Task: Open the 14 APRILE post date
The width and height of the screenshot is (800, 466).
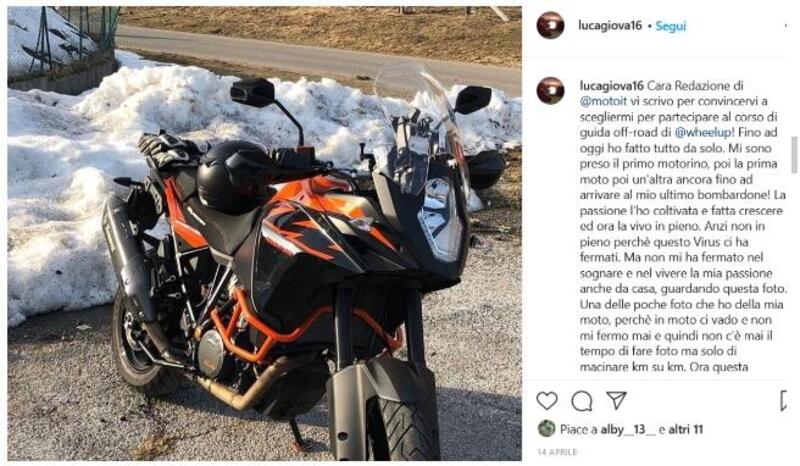Action: coord(557,452)
